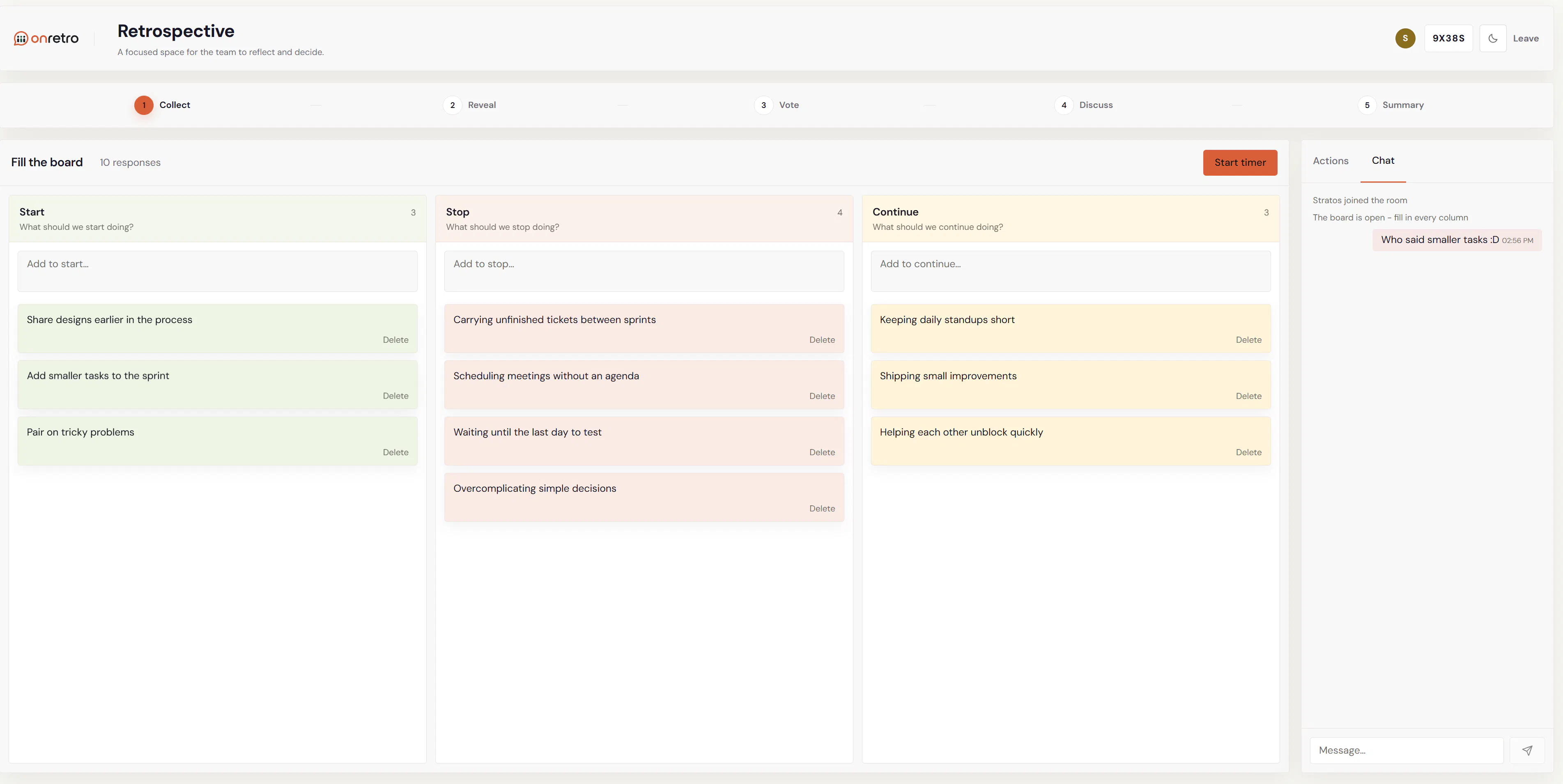Select the Chat tab
Viewport: 1563px width, 784px height.
1383,160
